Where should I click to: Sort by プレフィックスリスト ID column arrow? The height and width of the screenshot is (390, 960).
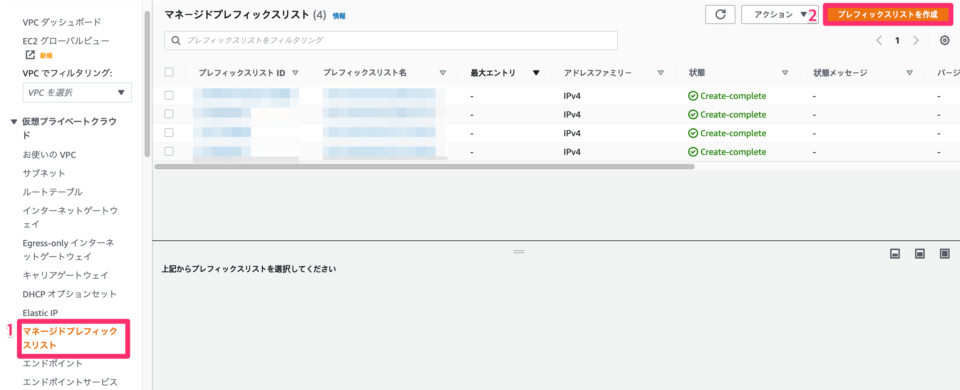296,72
